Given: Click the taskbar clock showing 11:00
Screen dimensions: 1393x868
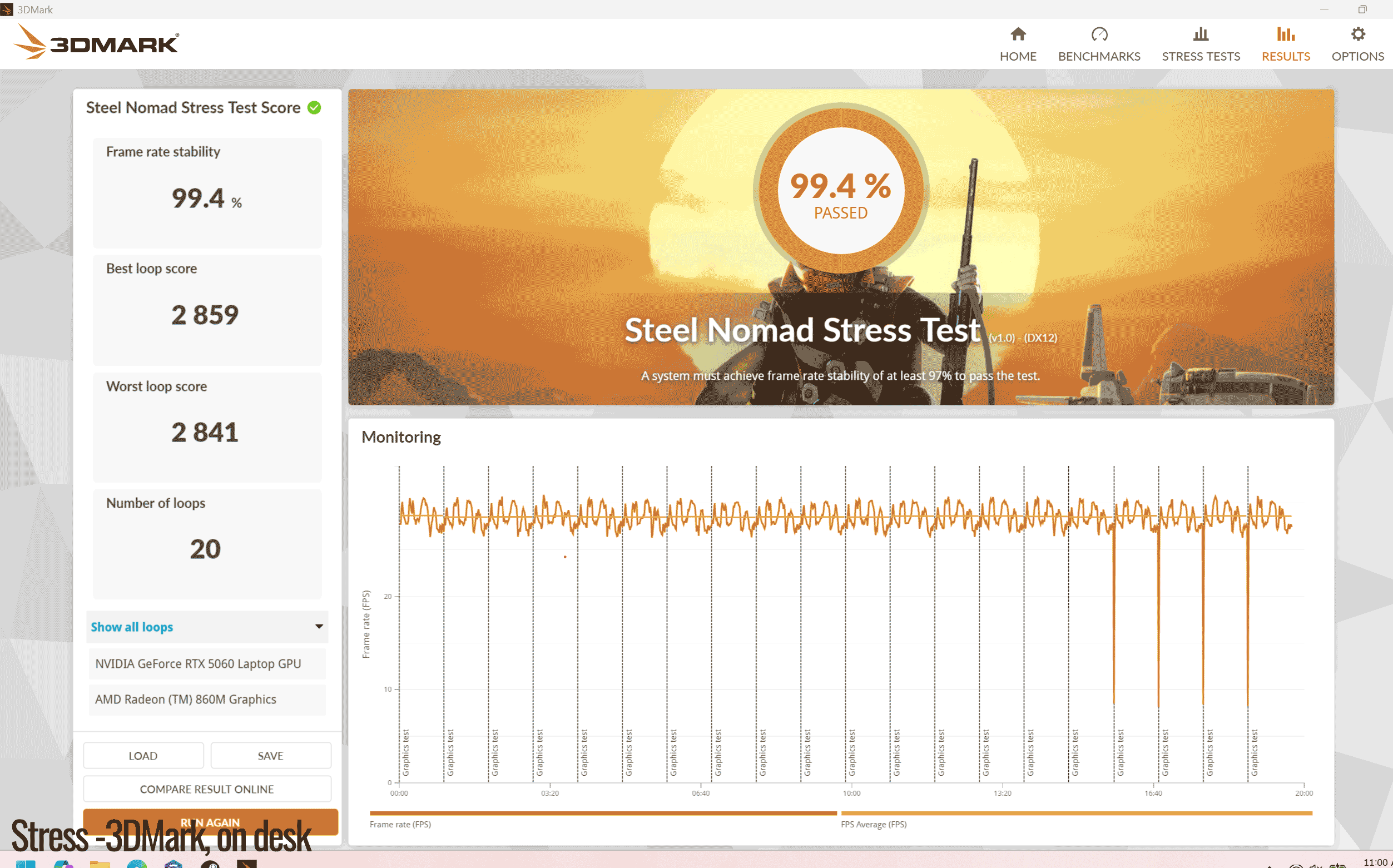Looking at the screenshot, I should (x=1375, y=862).
